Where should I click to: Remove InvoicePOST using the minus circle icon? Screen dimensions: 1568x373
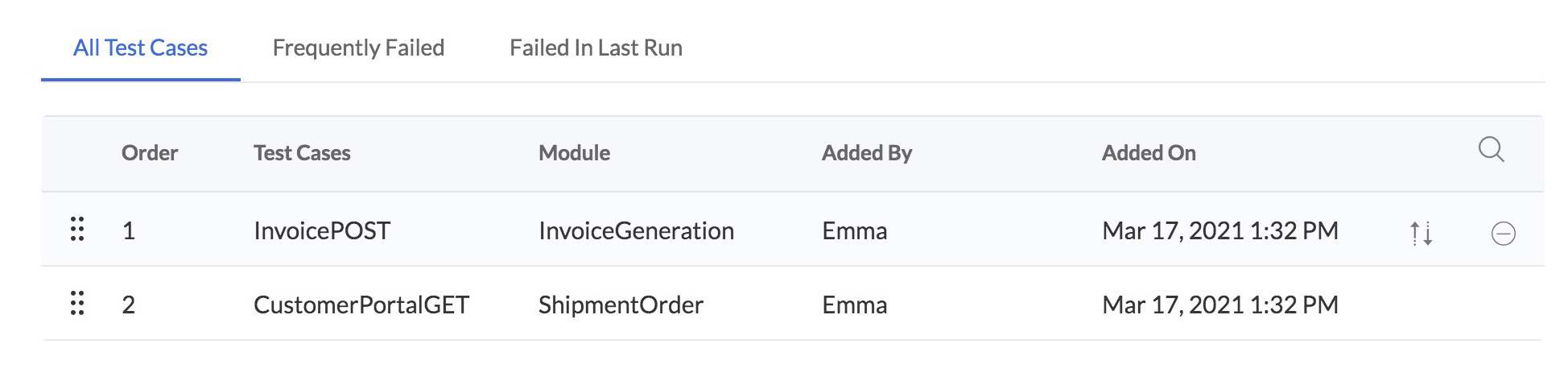(x=1503, y=234)
